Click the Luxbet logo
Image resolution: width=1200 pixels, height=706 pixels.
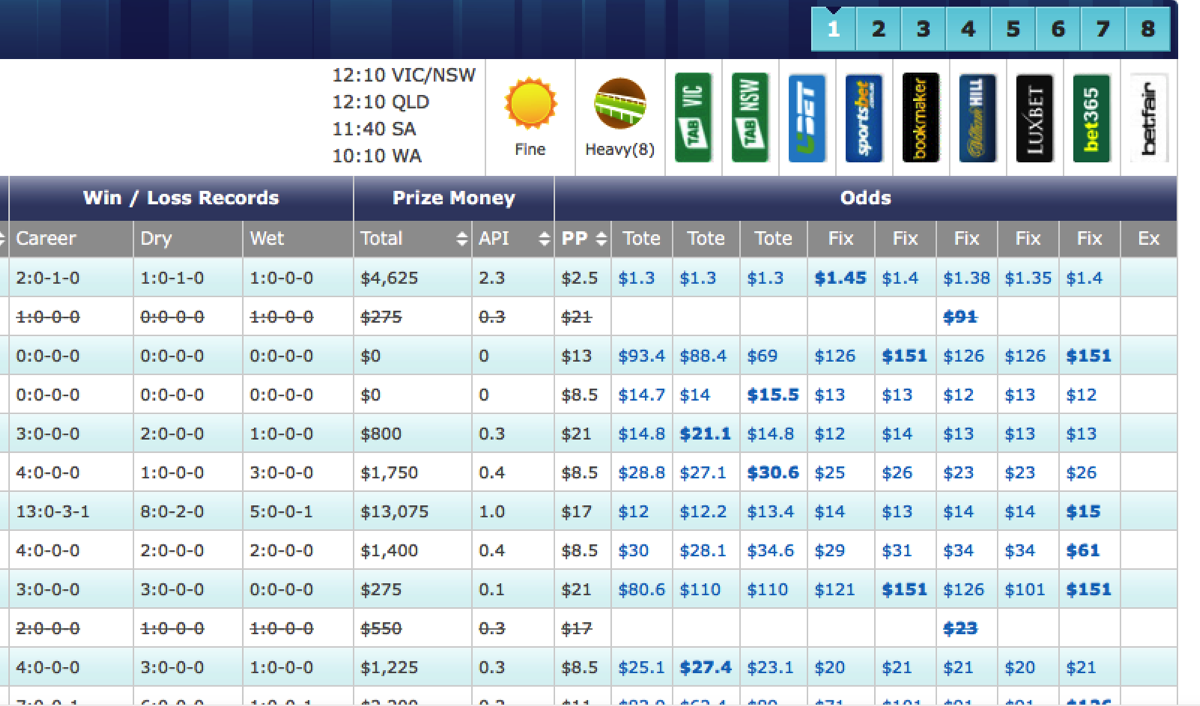click(x=1035, y=117)
